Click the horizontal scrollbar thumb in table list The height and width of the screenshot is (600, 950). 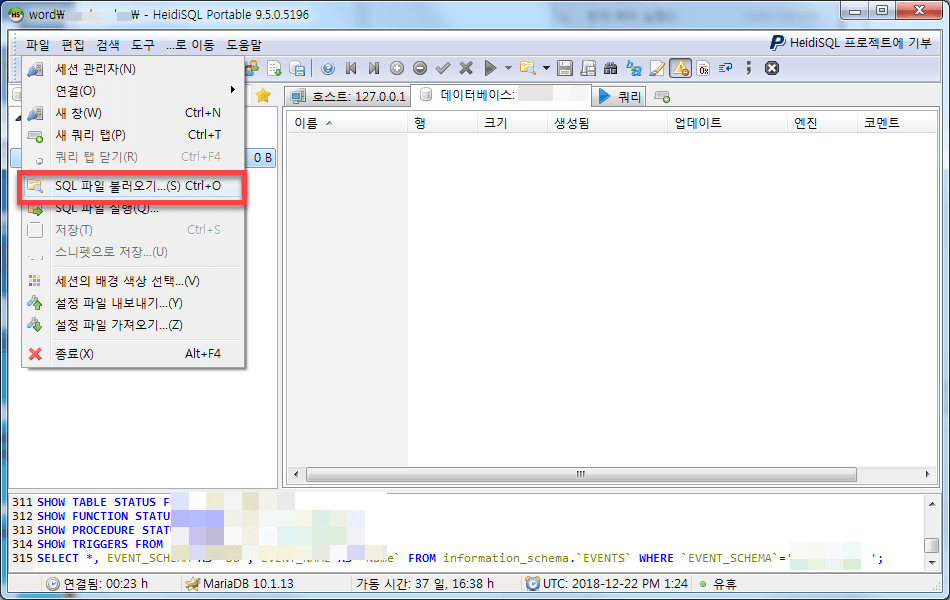(581, 474)
